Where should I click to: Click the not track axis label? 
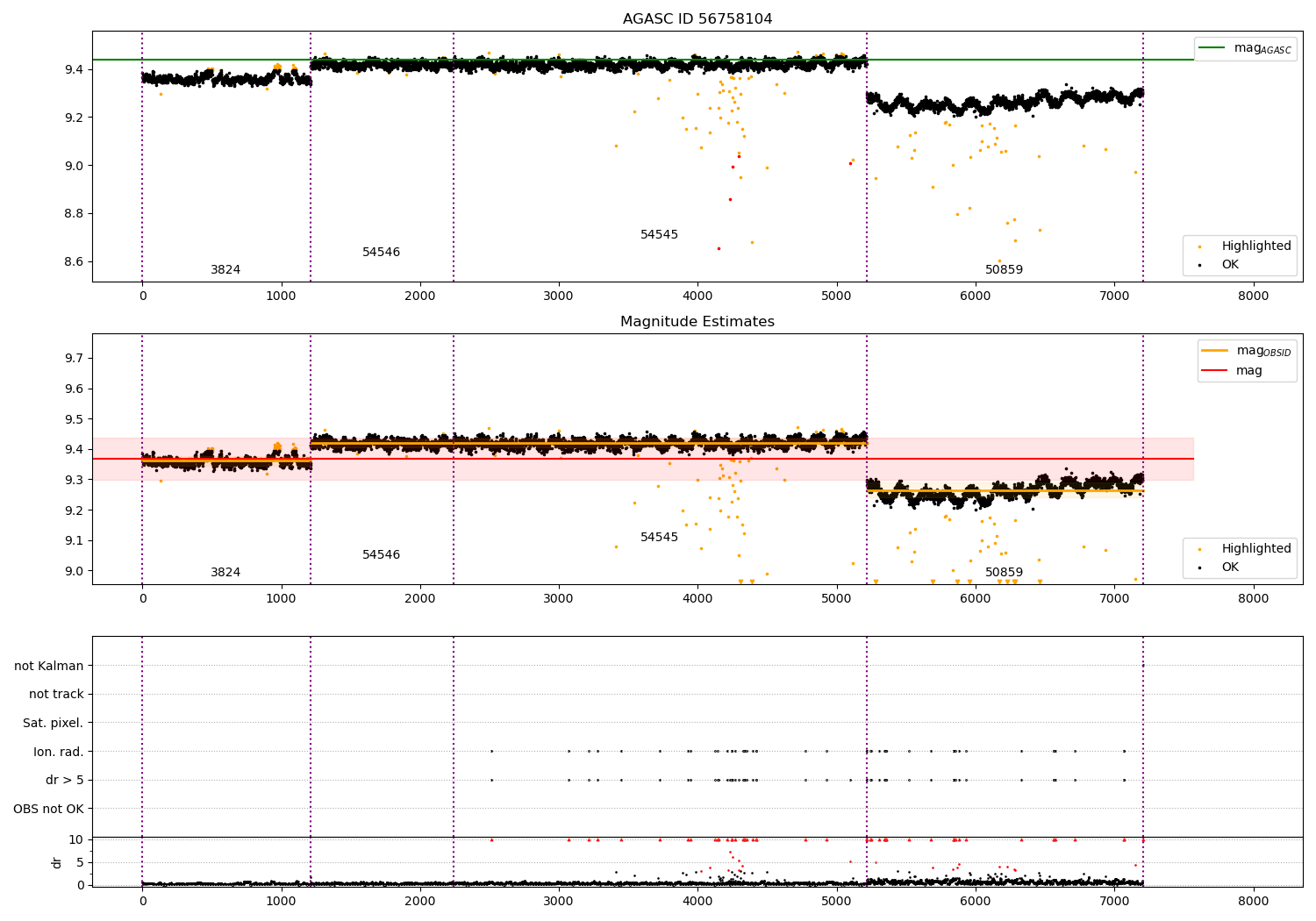56,694
